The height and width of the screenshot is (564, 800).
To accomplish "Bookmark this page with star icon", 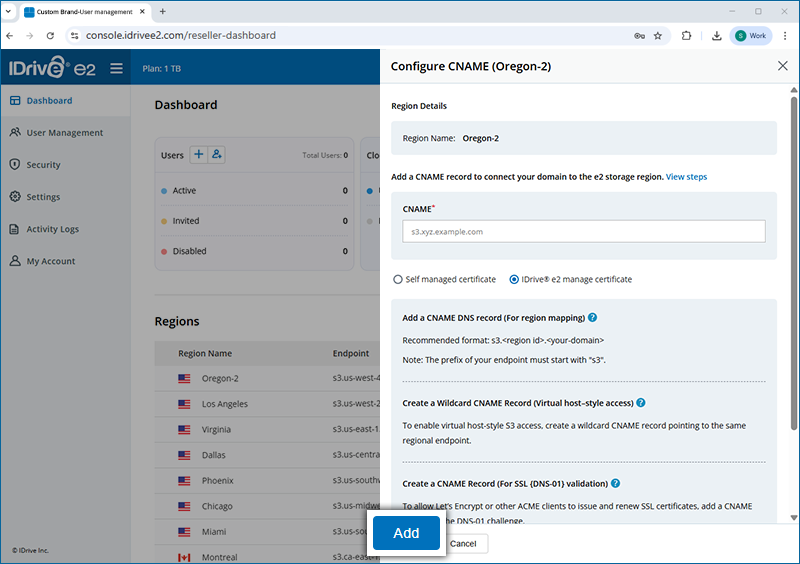I will (x=658, y=36).
